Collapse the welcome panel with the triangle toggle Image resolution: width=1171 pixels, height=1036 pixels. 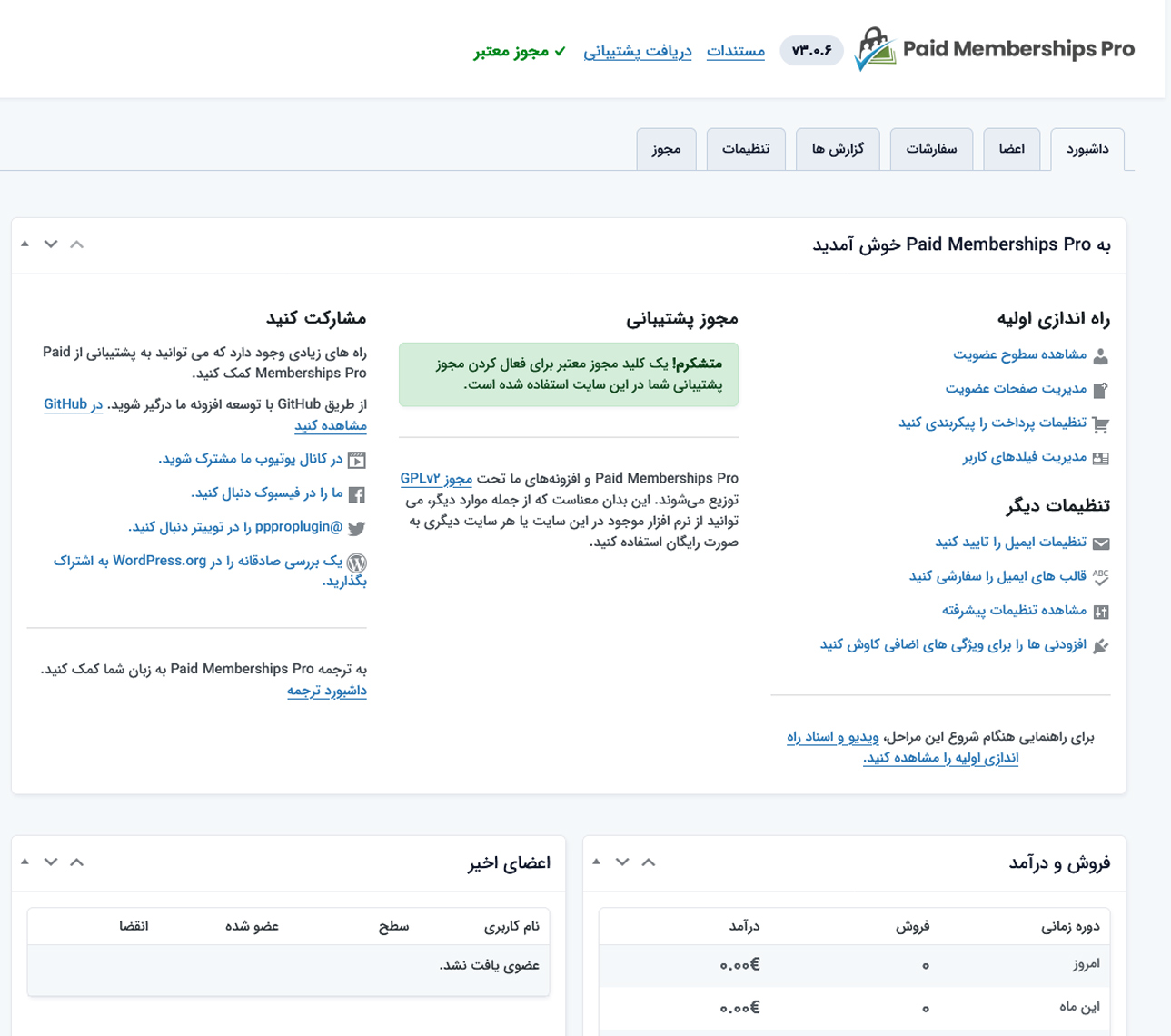(25, 244)
